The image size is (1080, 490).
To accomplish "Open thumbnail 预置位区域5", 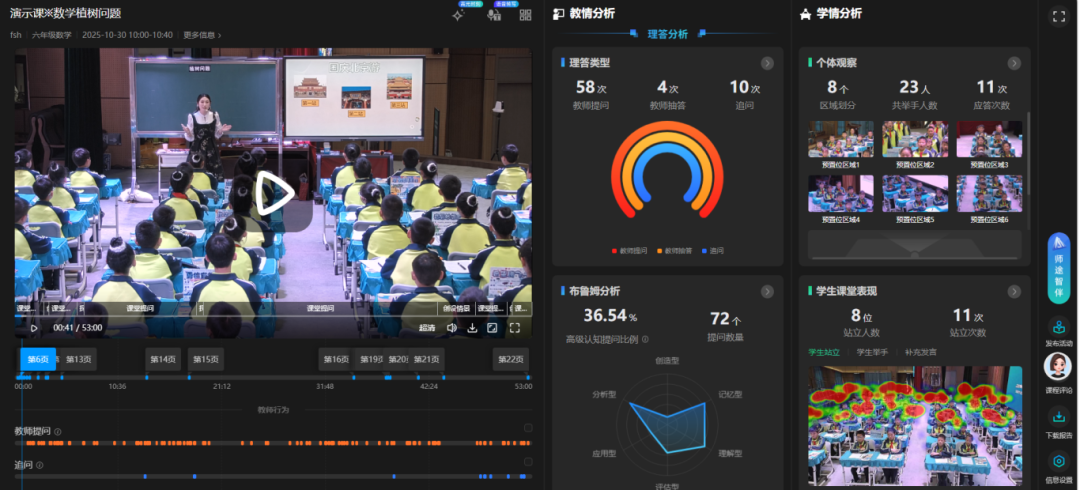I will [915, 194].
